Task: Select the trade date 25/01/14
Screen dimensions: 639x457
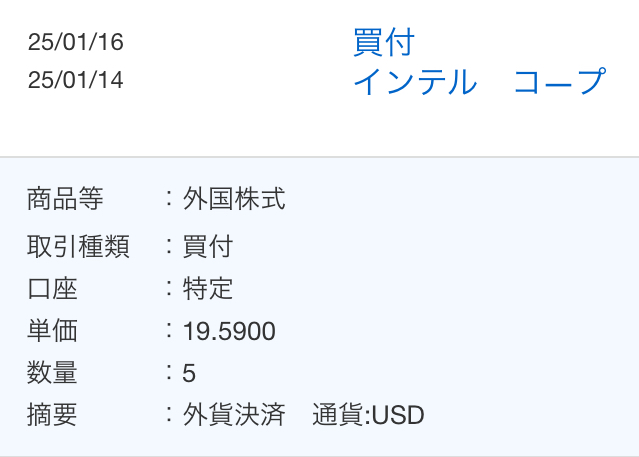Action: [x=76, y=80]
